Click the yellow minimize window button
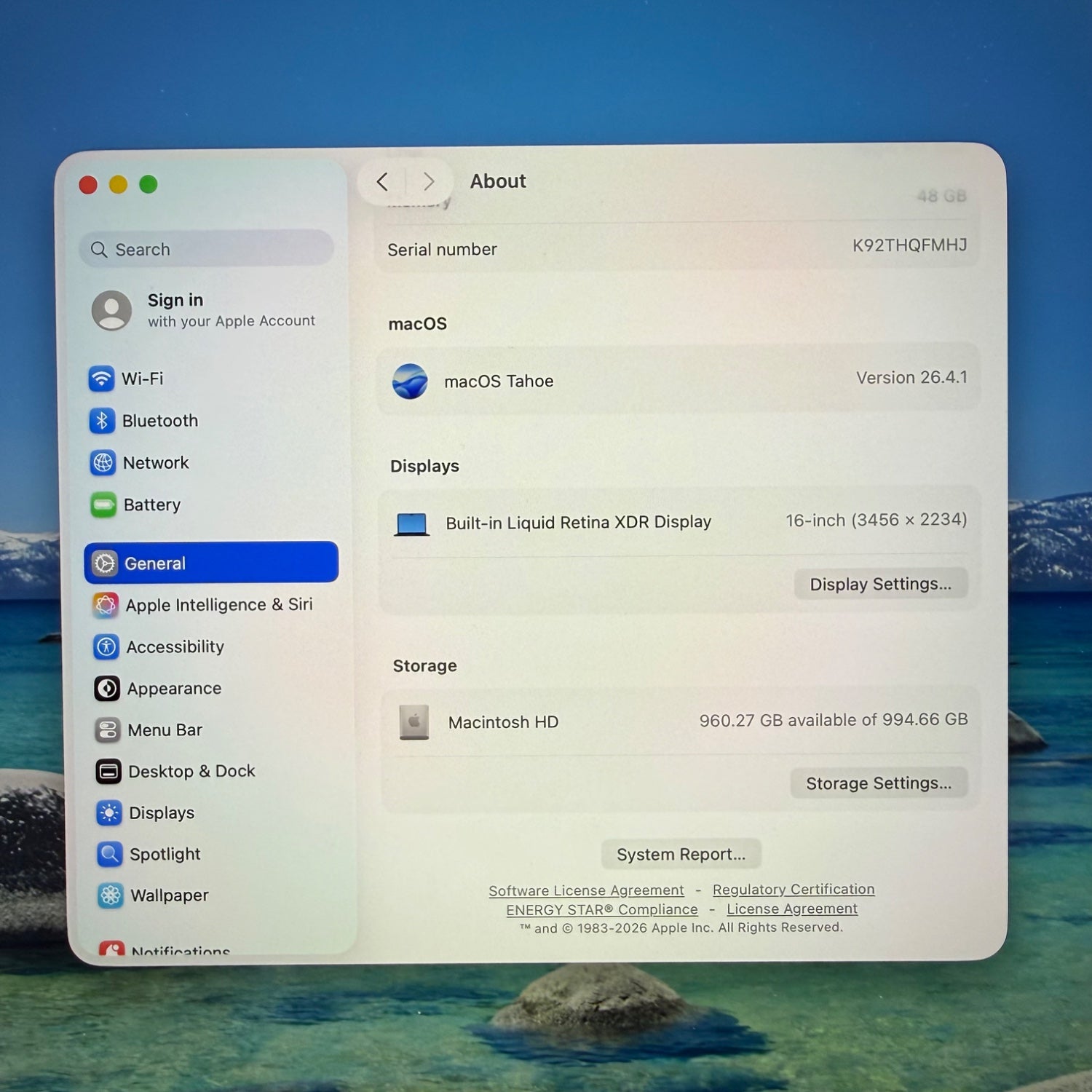Screen dimensions: 1092x1092 118,185
